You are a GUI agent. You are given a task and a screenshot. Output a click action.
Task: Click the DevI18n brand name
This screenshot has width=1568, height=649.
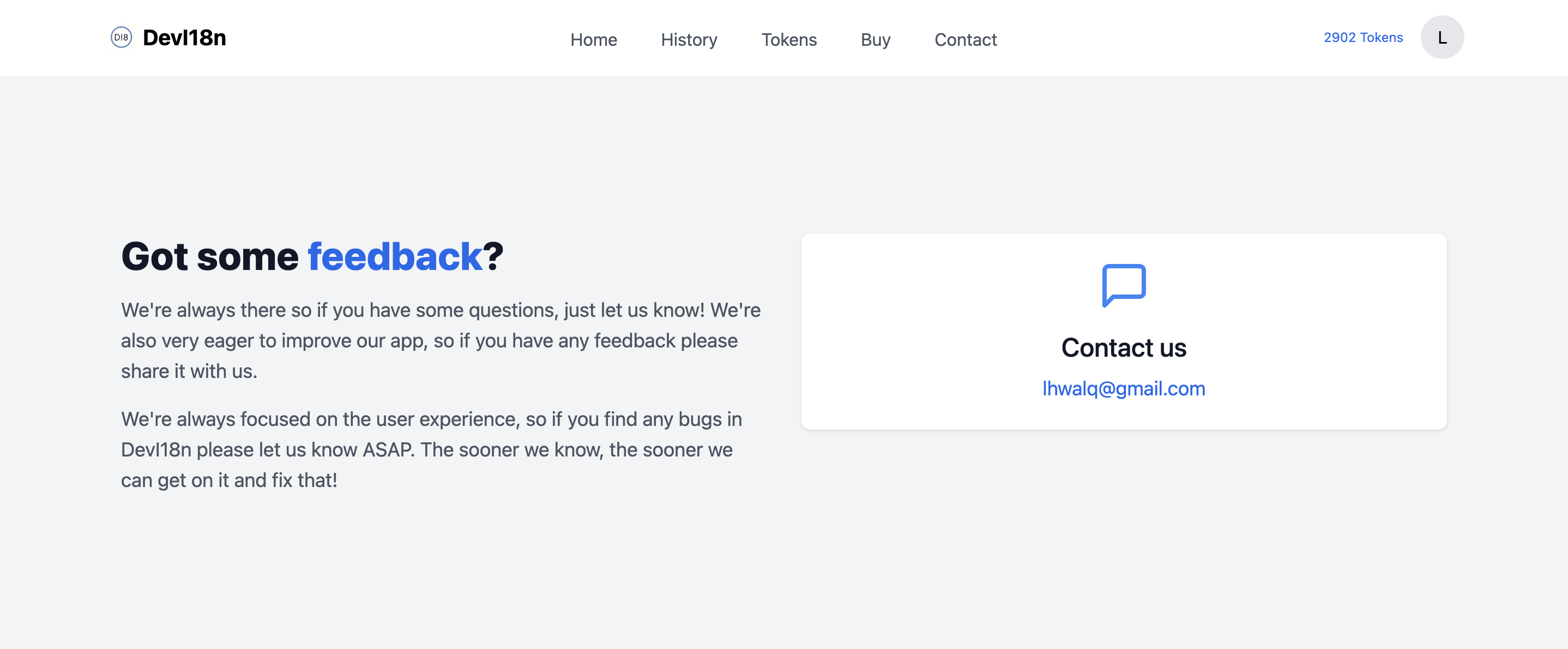click(x=184, y=38)
